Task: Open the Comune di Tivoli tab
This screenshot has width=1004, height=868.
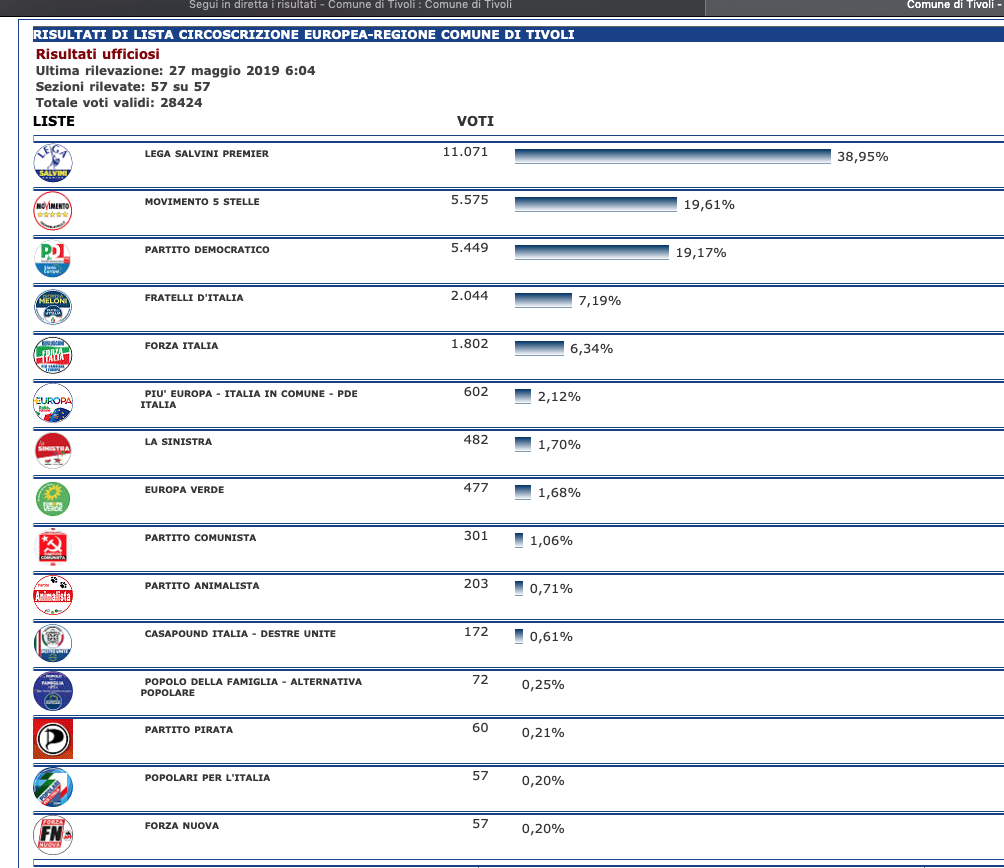Action: point(952,6)
